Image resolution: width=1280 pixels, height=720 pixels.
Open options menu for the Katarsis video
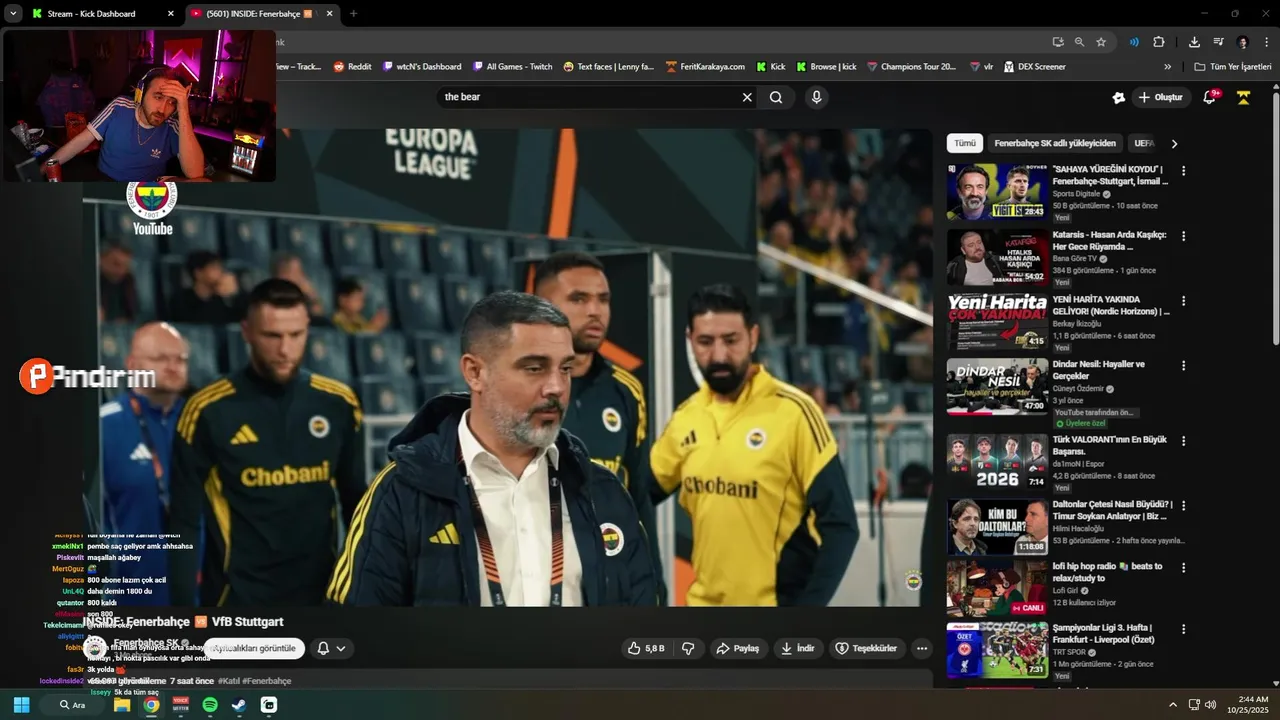[1183, 236]
